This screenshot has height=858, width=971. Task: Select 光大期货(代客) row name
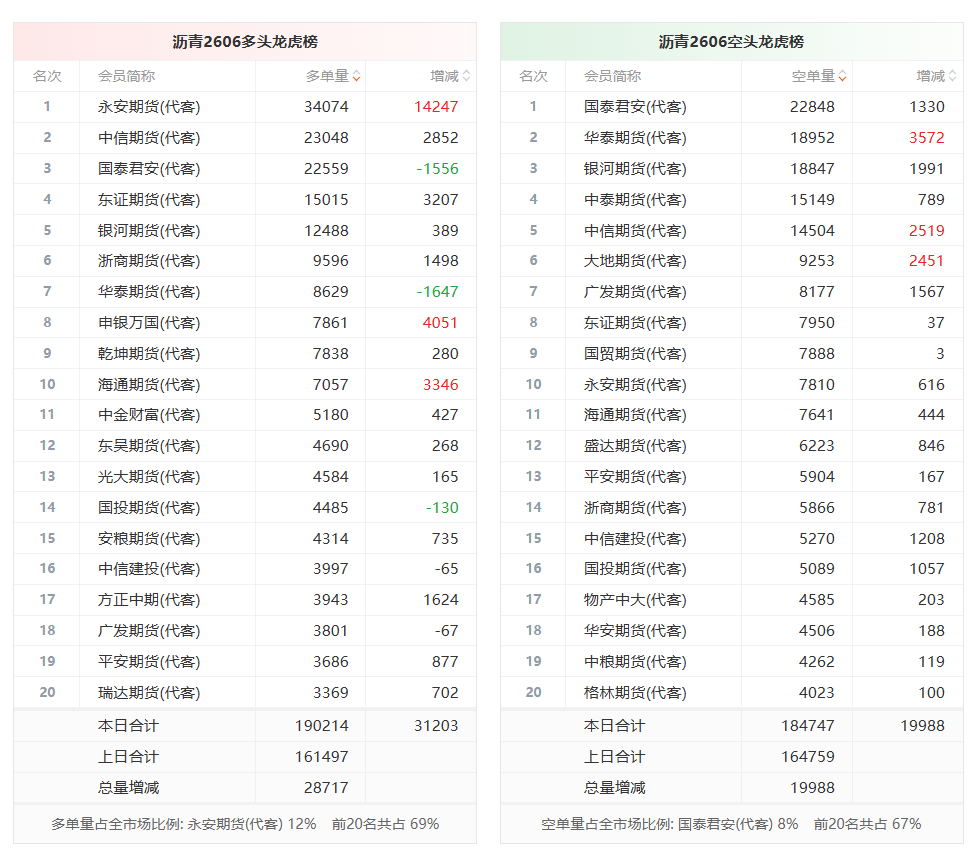click(x=149, y=477)
